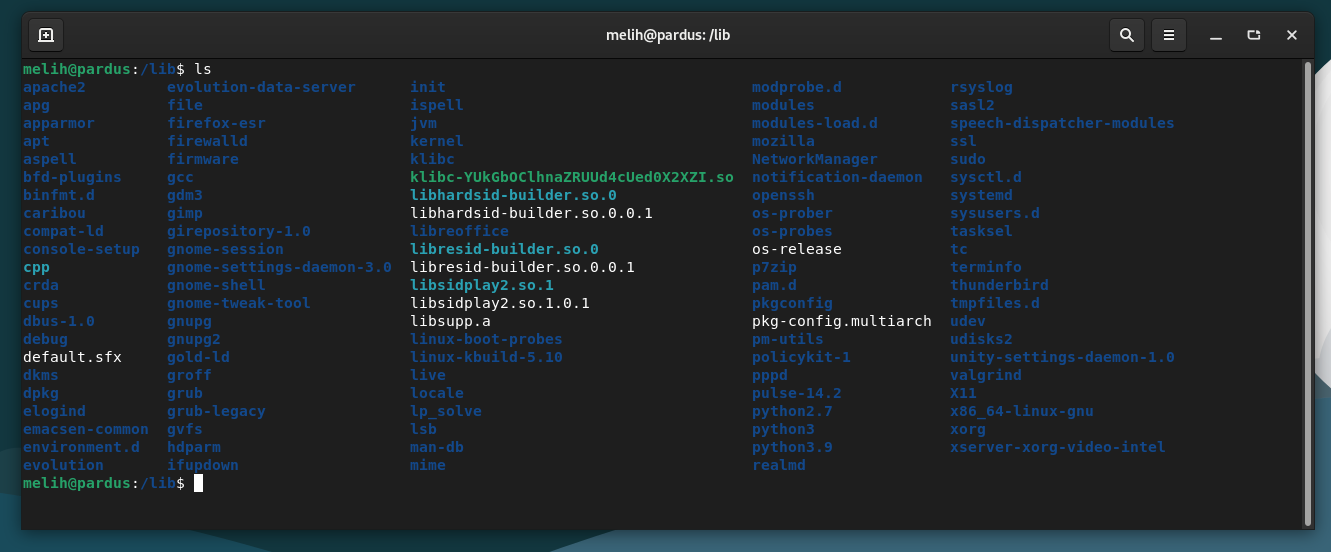The image size is (1331, 552).
Task: Click the 'modules-load.d' entry
Action: [815, 123]
